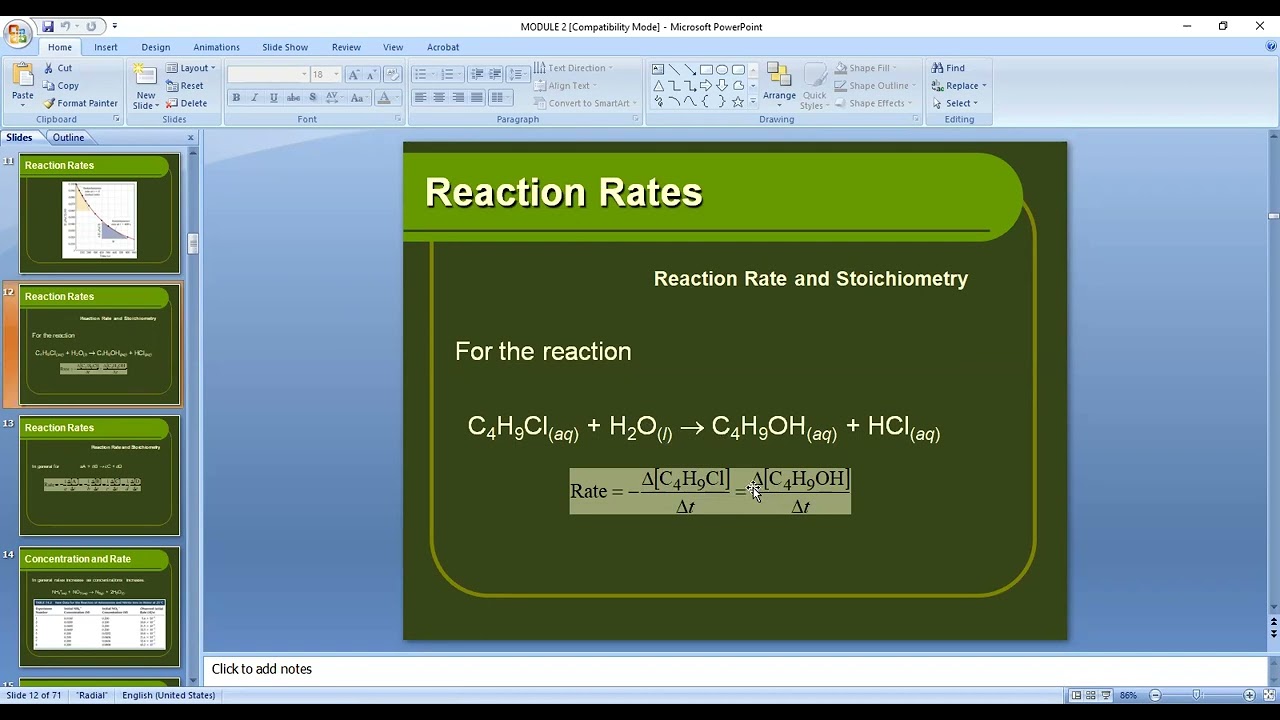Image resolution: width=1280 pixels, height=720 pixels.
Task: Apply strikethrough formatting
Action: (x=293, y=98)
